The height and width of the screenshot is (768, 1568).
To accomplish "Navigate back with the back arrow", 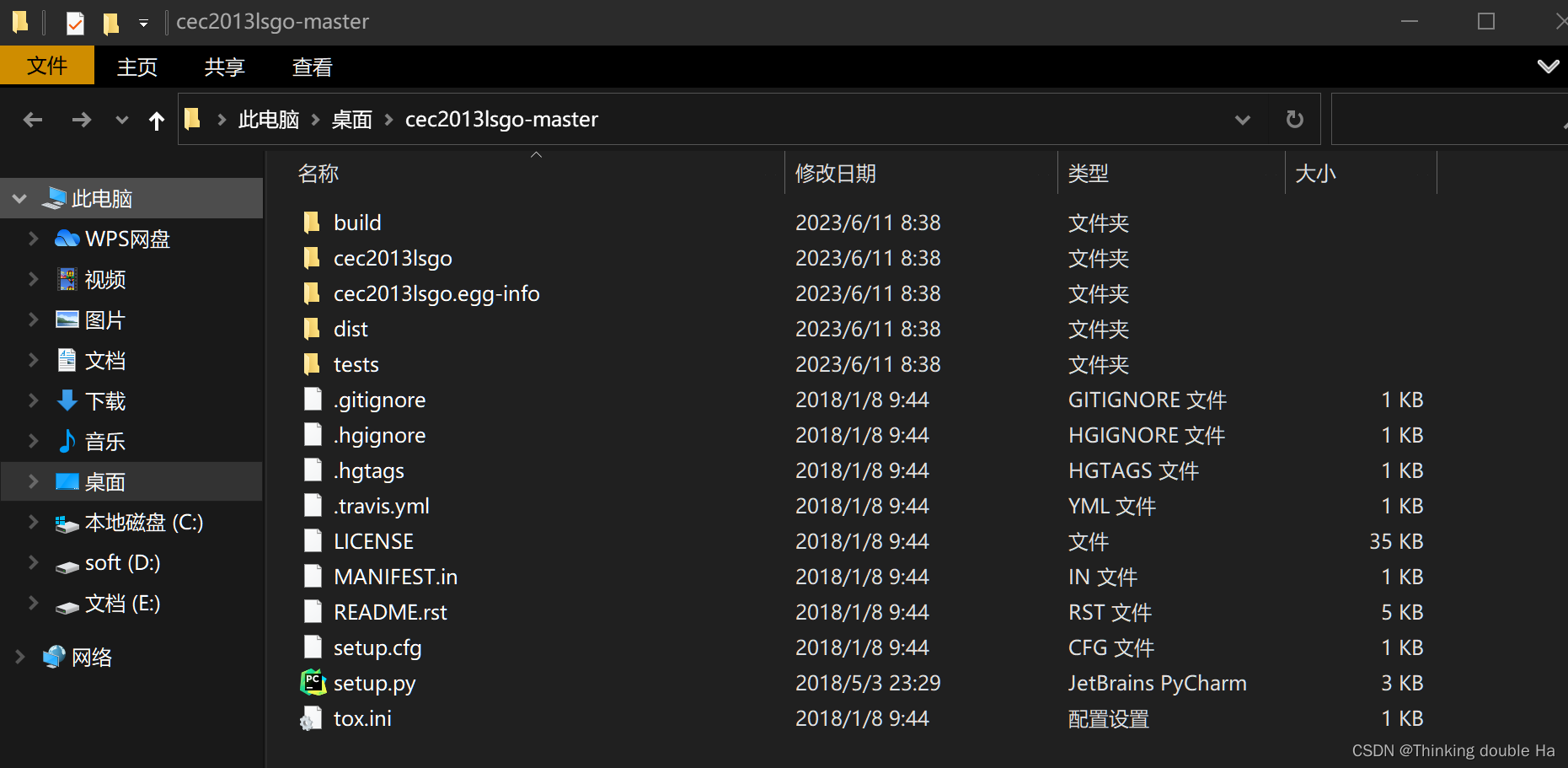I will 33,119.
